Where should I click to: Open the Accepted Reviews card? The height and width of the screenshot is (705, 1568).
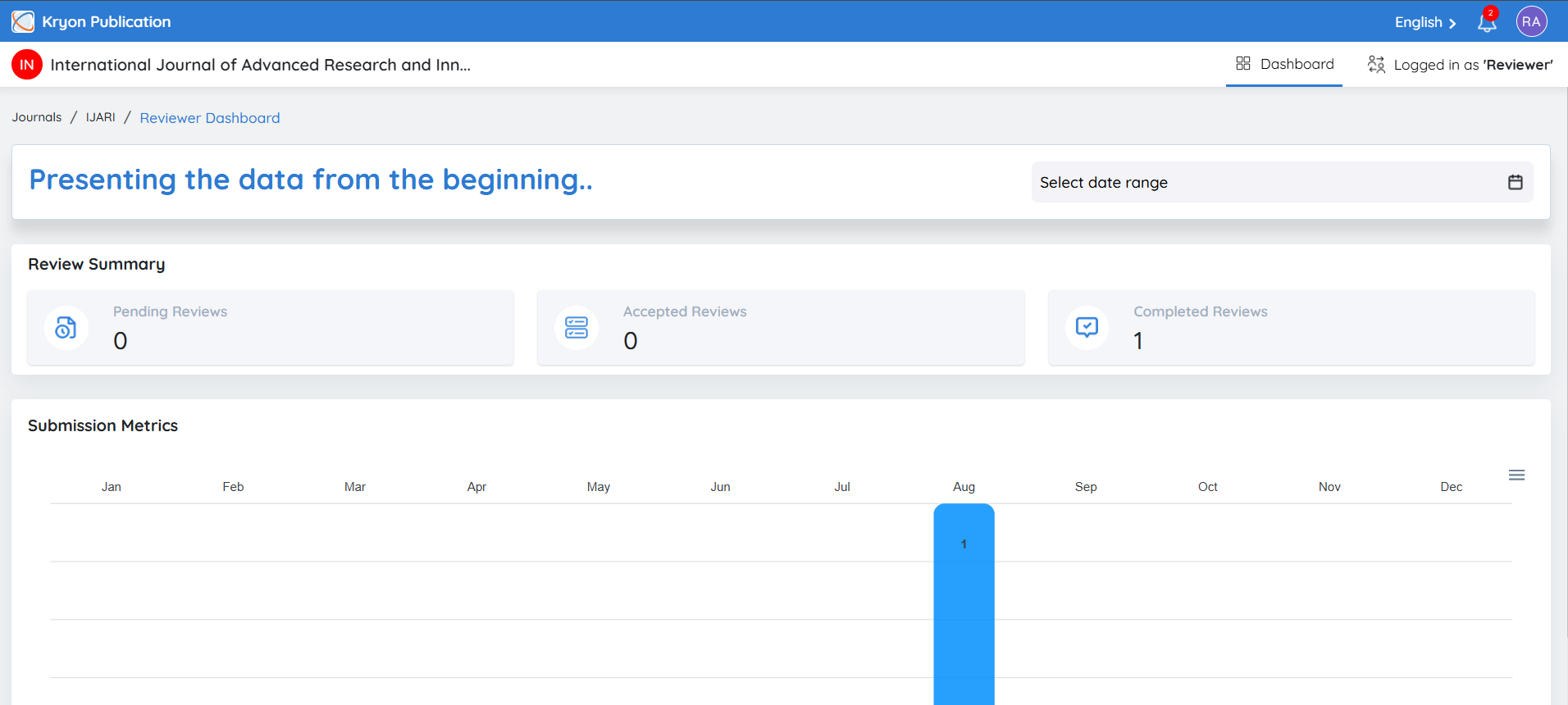point(781,328)
